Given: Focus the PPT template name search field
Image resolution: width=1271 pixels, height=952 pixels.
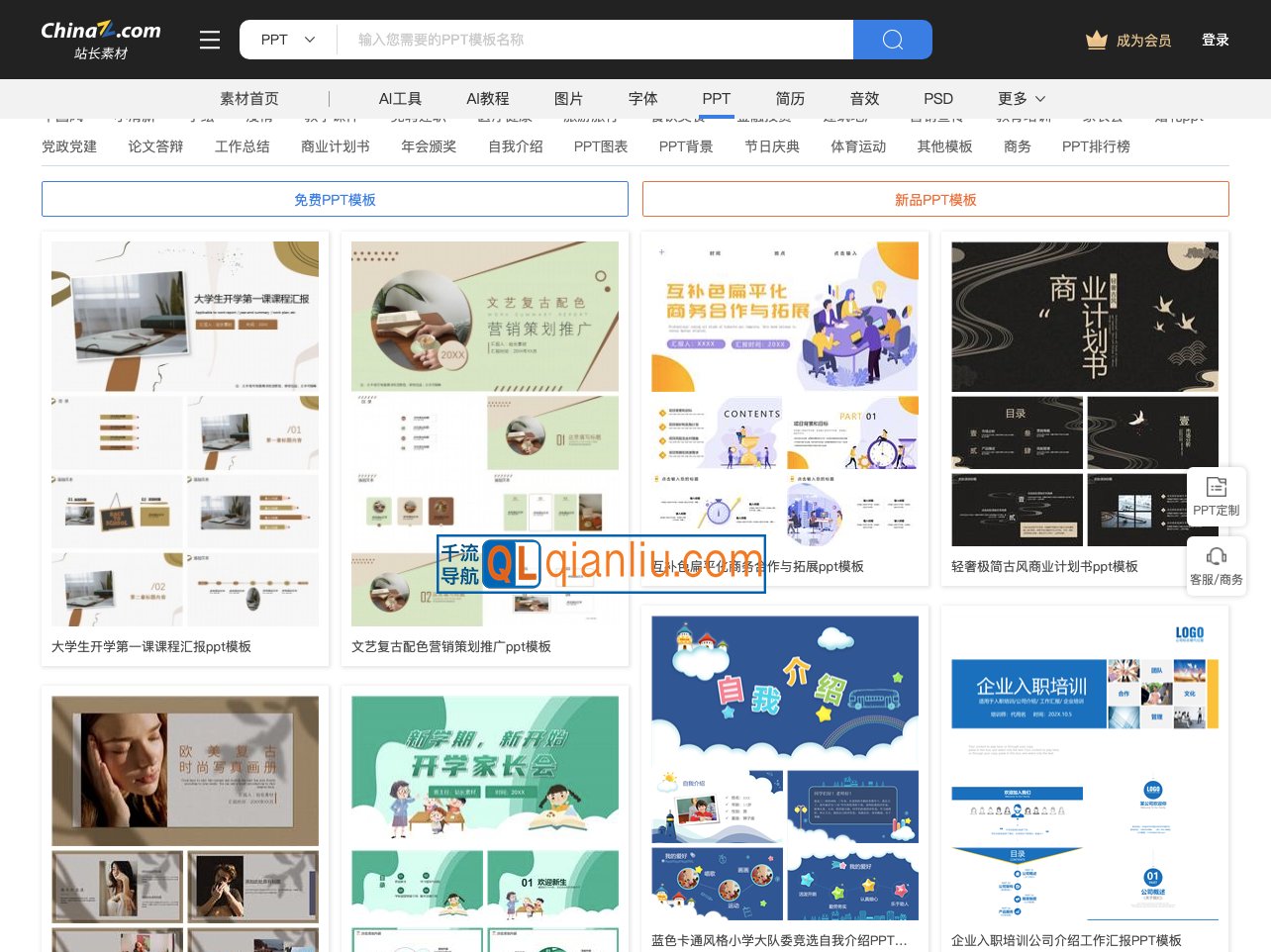Looking at the screenshot, I should pyautogui.click(x=594, y=40).
